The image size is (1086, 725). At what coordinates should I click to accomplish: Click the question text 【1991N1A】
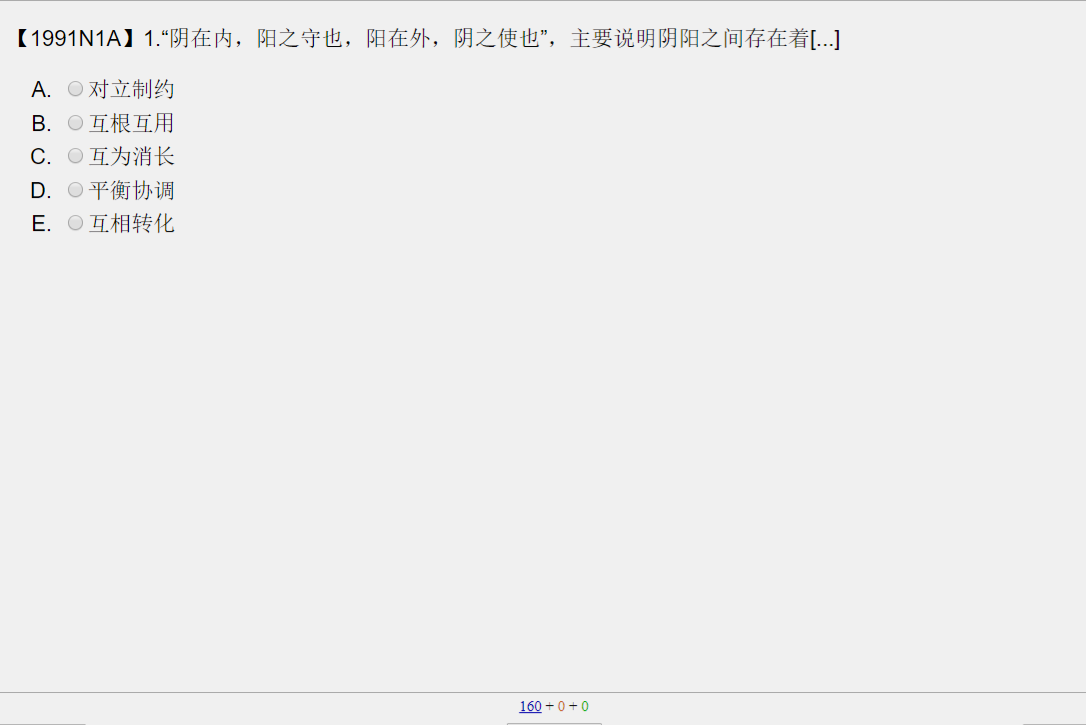click(76, 39)
